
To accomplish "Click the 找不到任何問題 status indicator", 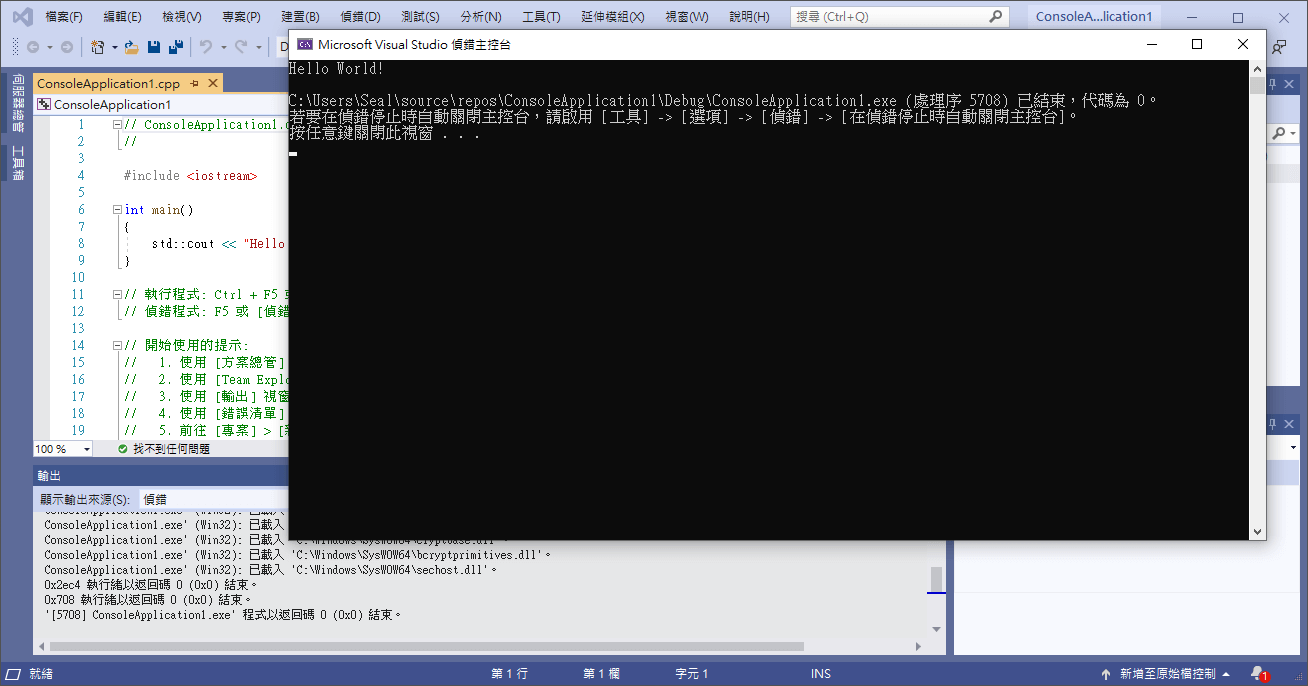I will click(164, 449).
